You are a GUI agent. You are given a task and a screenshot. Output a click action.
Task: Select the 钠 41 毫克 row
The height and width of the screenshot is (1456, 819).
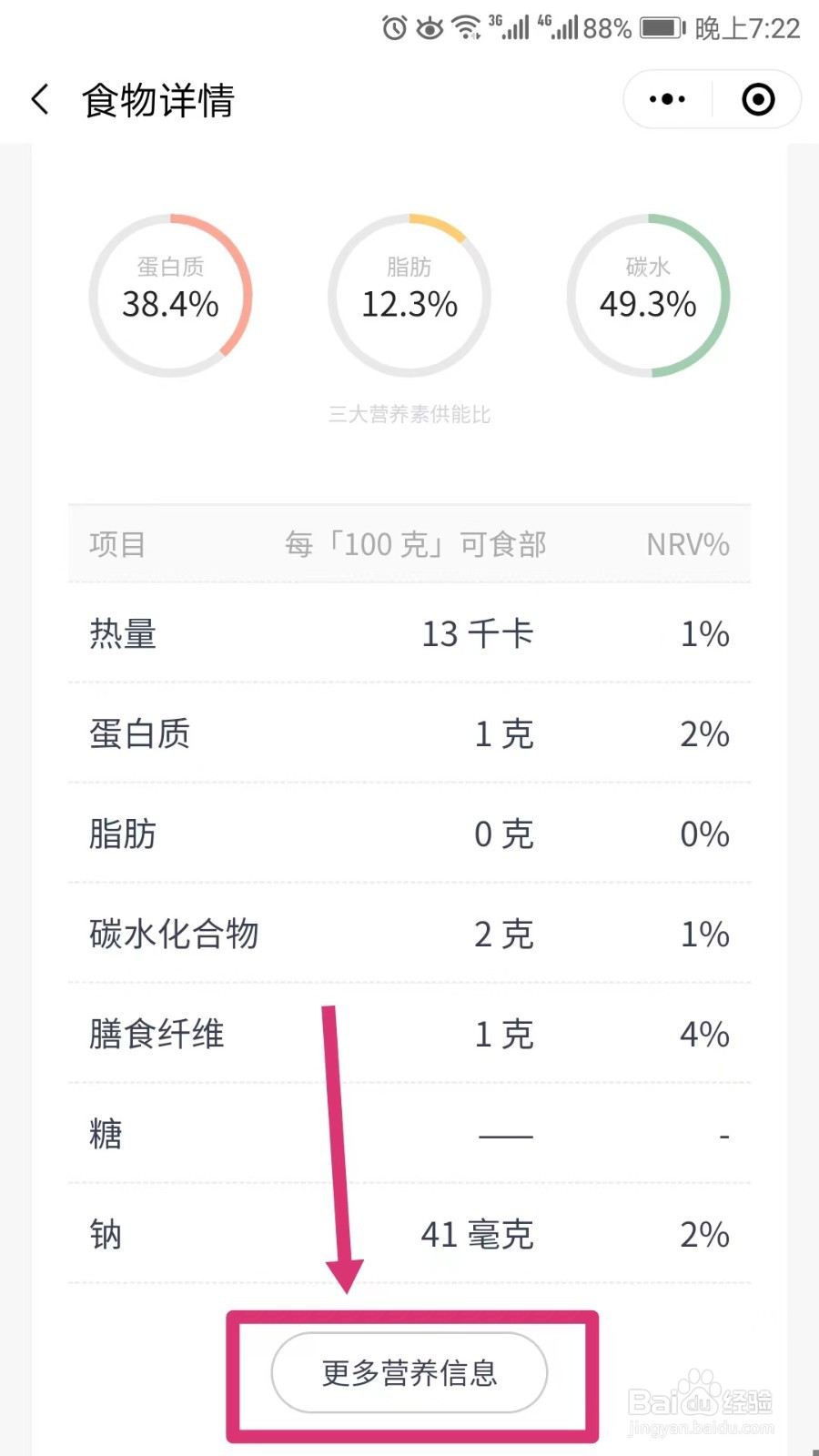click(x=409, y=1234)
